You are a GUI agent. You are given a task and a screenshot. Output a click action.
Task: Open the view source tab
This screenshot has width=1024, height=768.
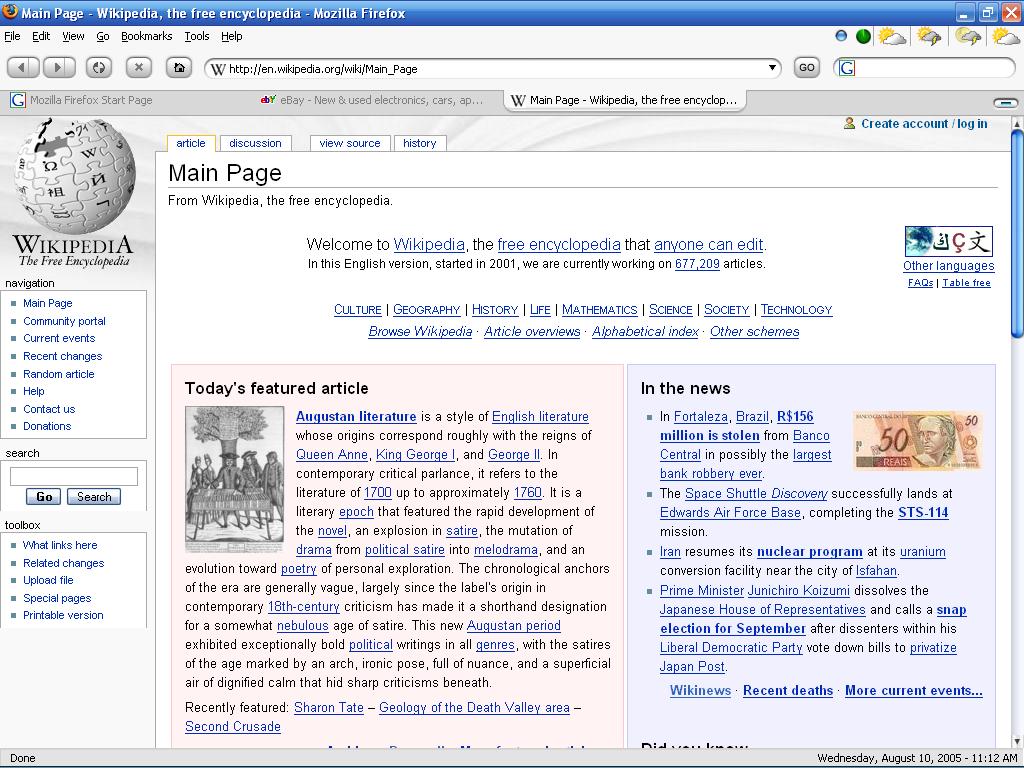(349, 143)
